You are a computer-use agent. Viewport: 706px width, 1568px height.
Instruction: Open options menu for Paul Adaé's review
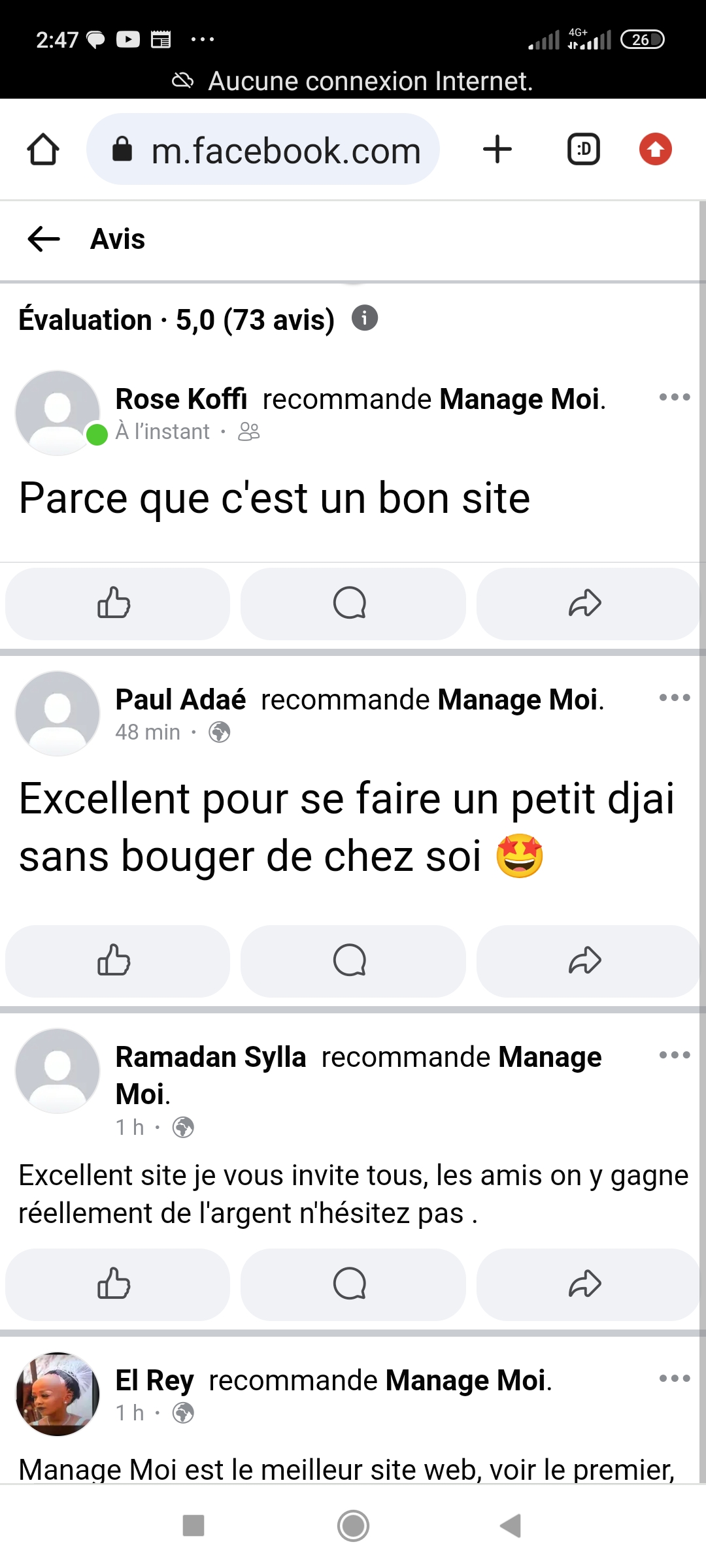(x=675, y=698)
